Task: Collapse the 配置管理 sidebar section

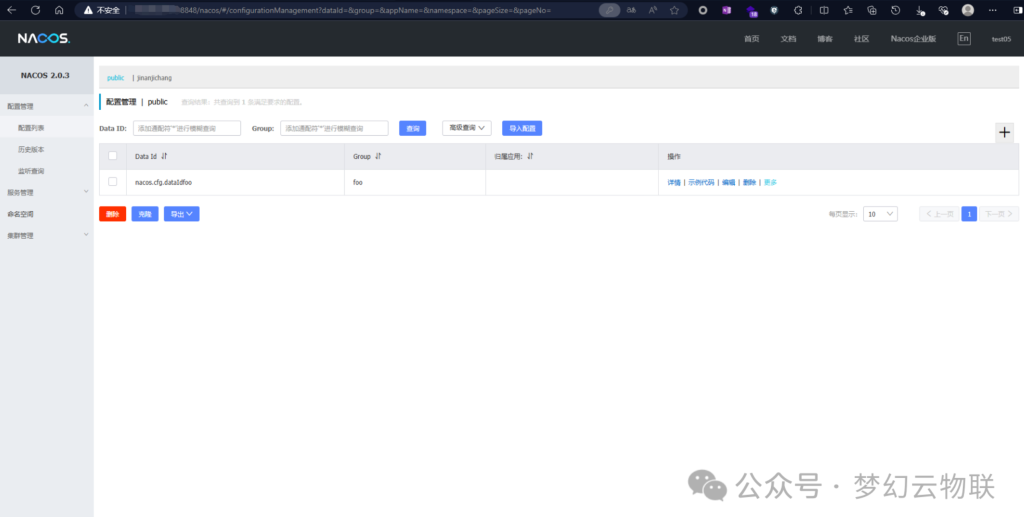Action: tap(86, 106)
